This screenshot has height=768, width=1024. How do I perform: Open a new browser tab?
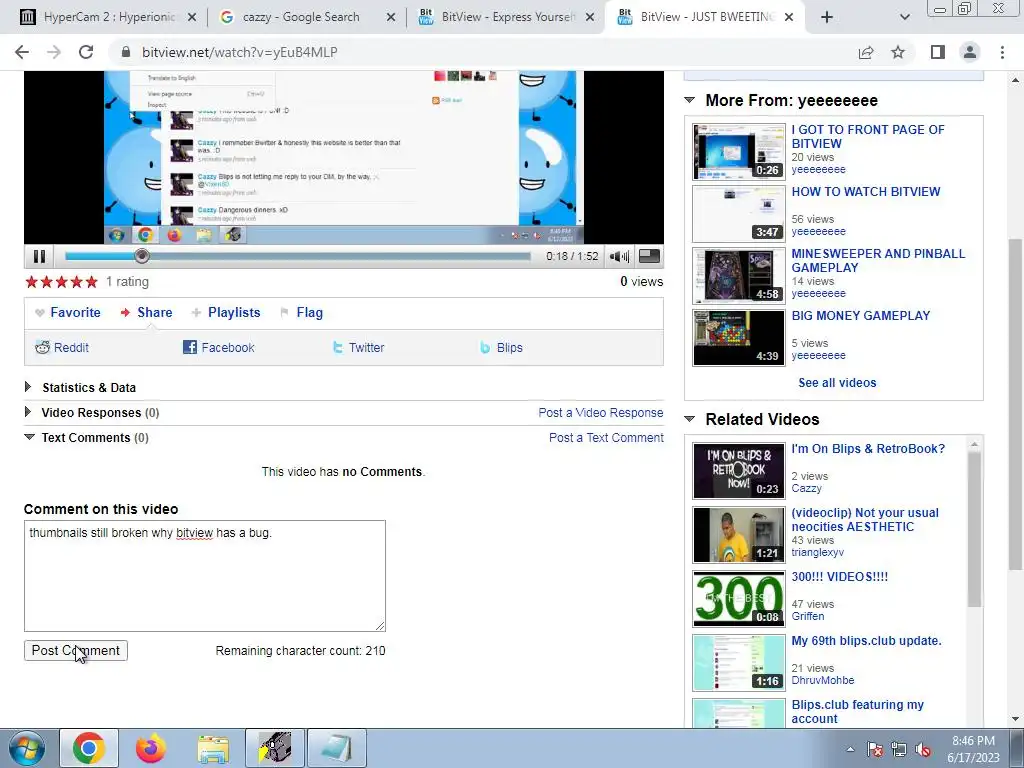point(827,17)
